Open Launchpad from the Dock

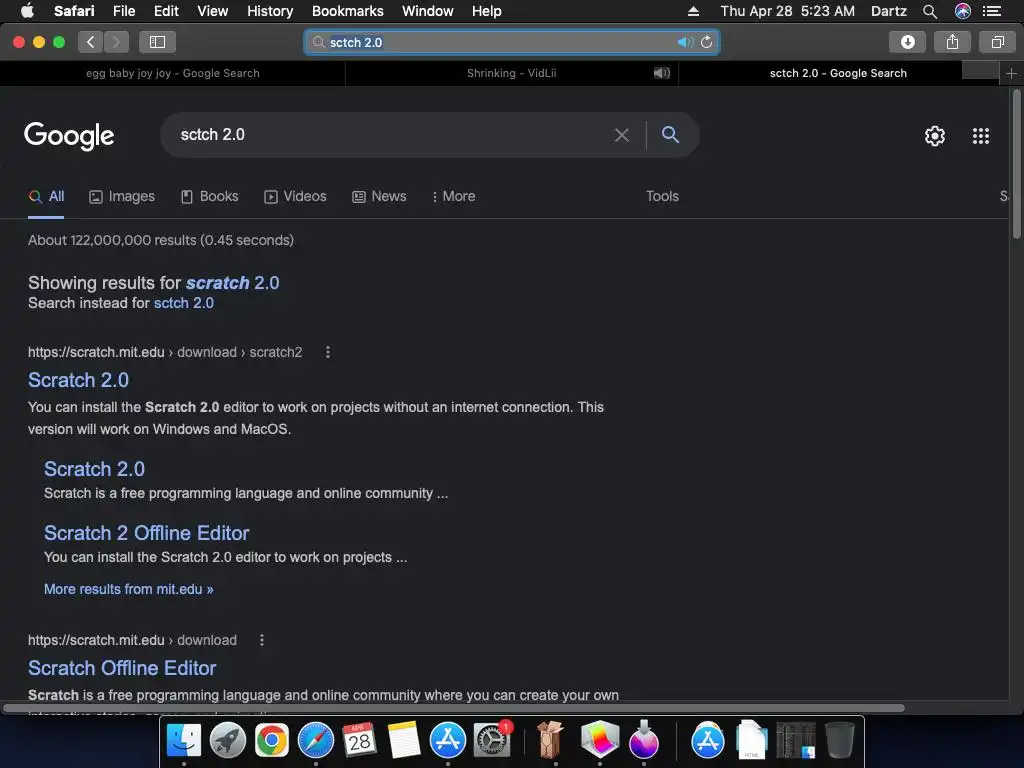(227, 740)
